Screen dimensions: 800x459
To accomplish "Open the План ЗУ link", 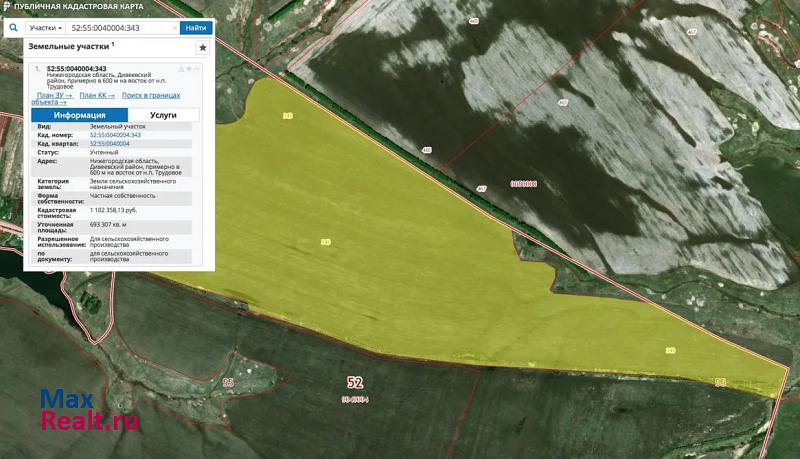I will pos(54,95).
